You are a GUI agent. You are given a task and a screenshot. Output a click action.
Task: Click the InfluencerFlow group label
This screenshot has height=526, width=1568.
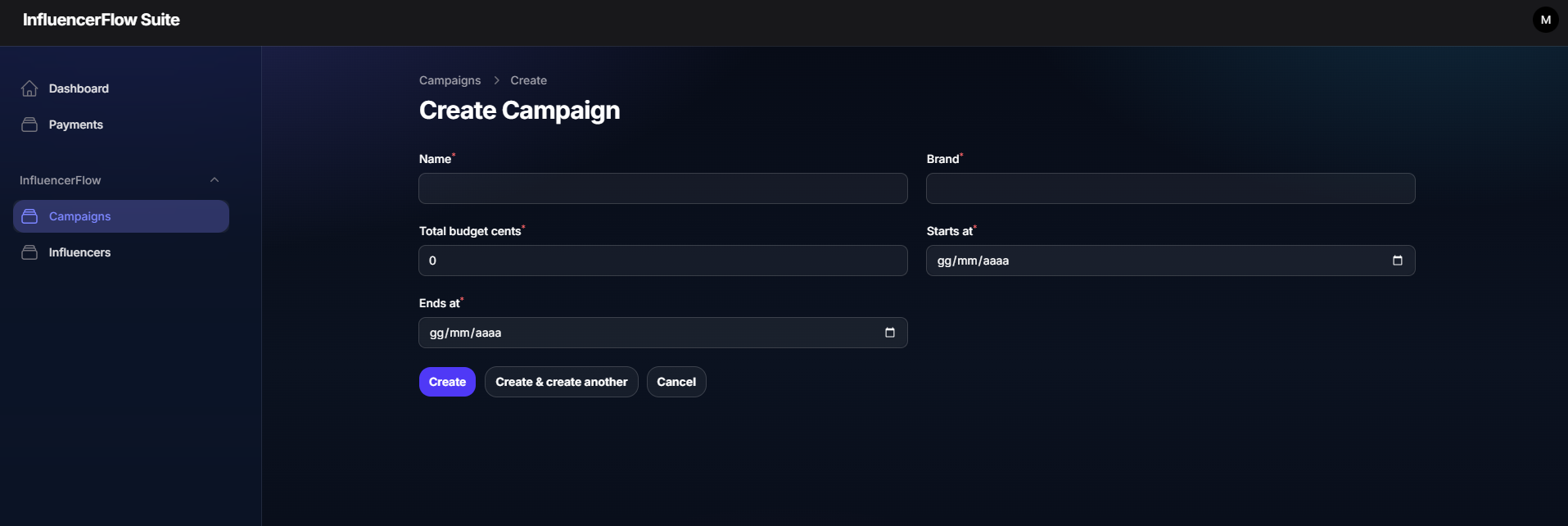(61, 180)
